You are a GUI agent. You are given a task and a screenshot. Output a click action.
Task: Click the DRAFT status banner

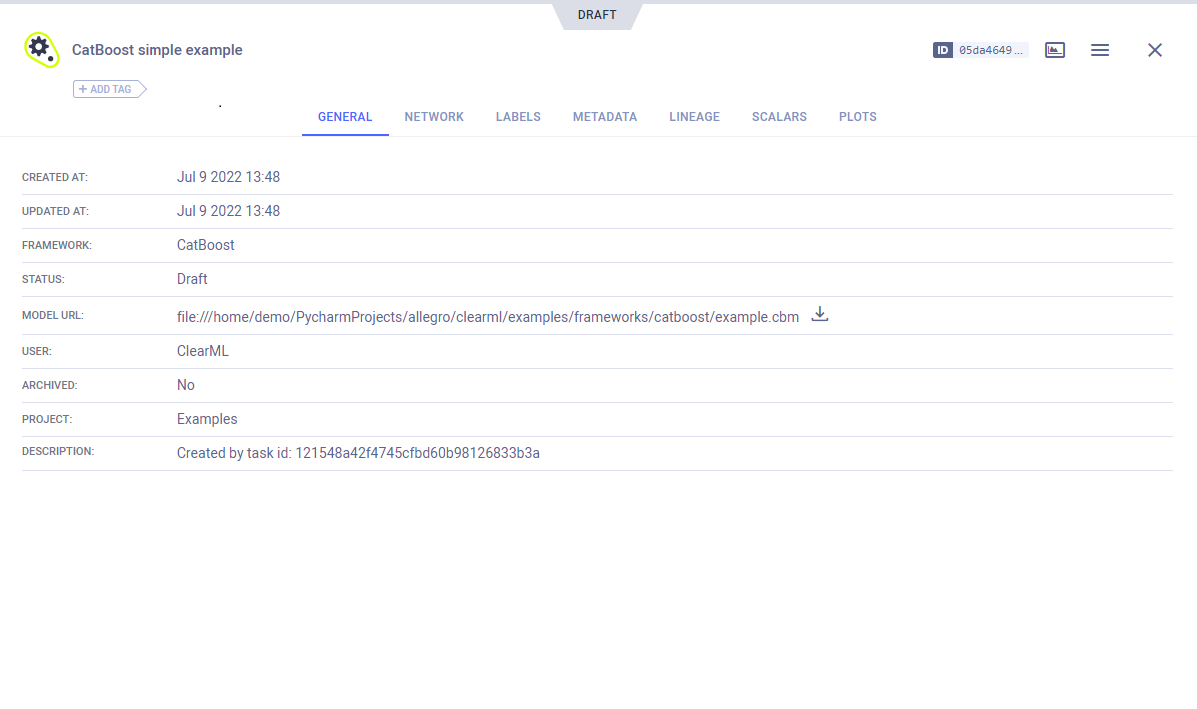click(x=597, y=15)
